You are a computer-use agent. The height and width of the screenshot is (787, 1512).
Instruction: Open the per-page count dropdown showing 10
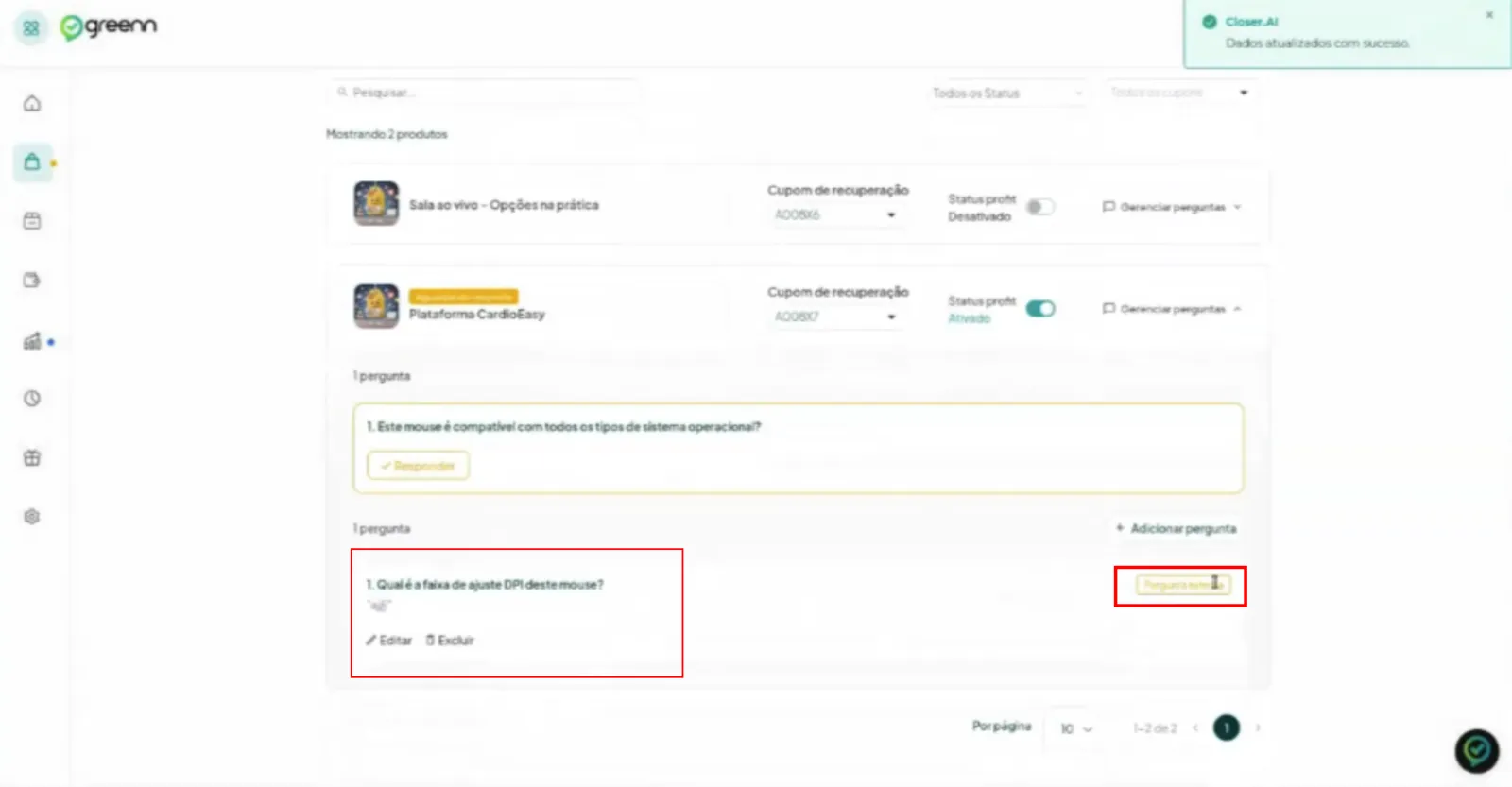point(1075,728)
